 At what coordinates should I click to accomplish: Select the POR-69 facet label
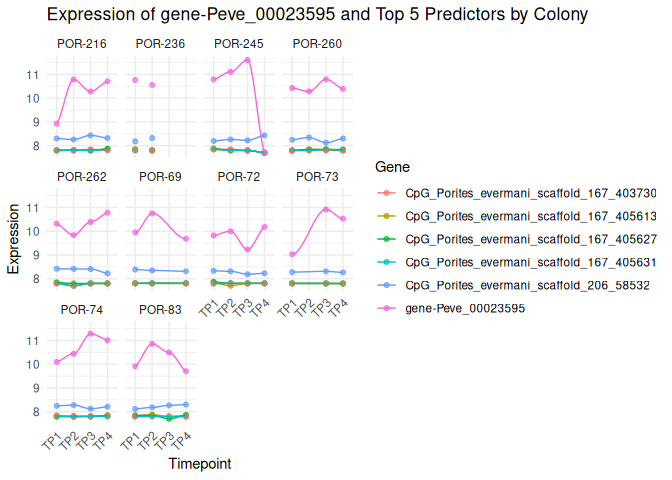pos(160,177)
